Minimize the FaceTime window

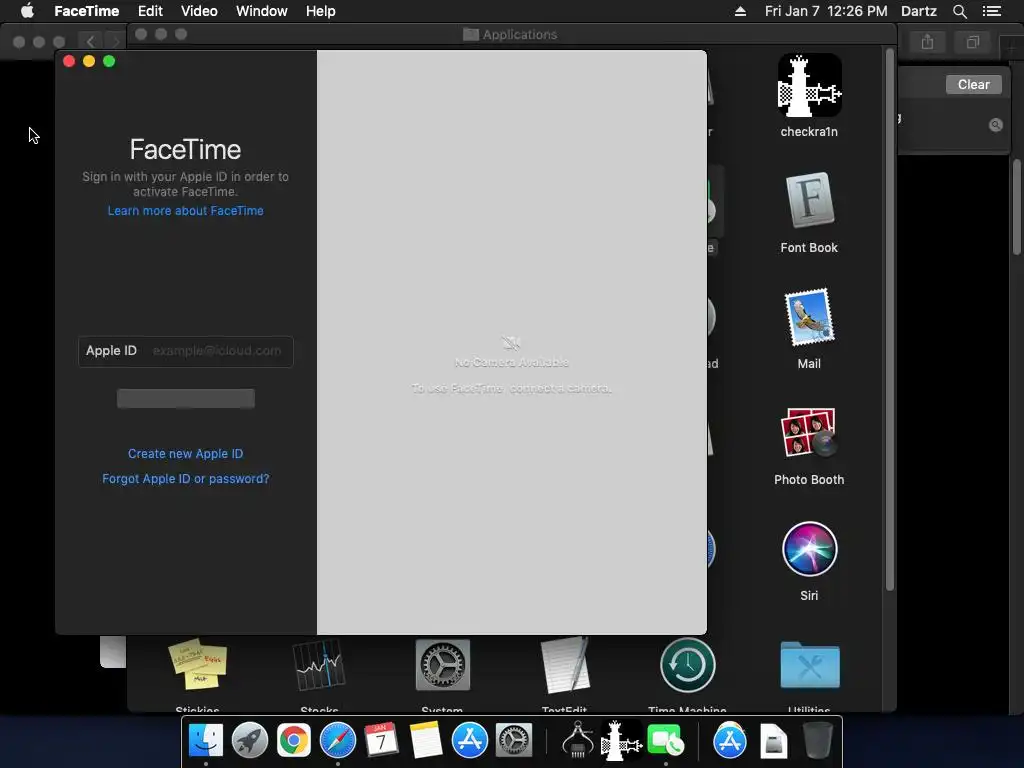89,61
